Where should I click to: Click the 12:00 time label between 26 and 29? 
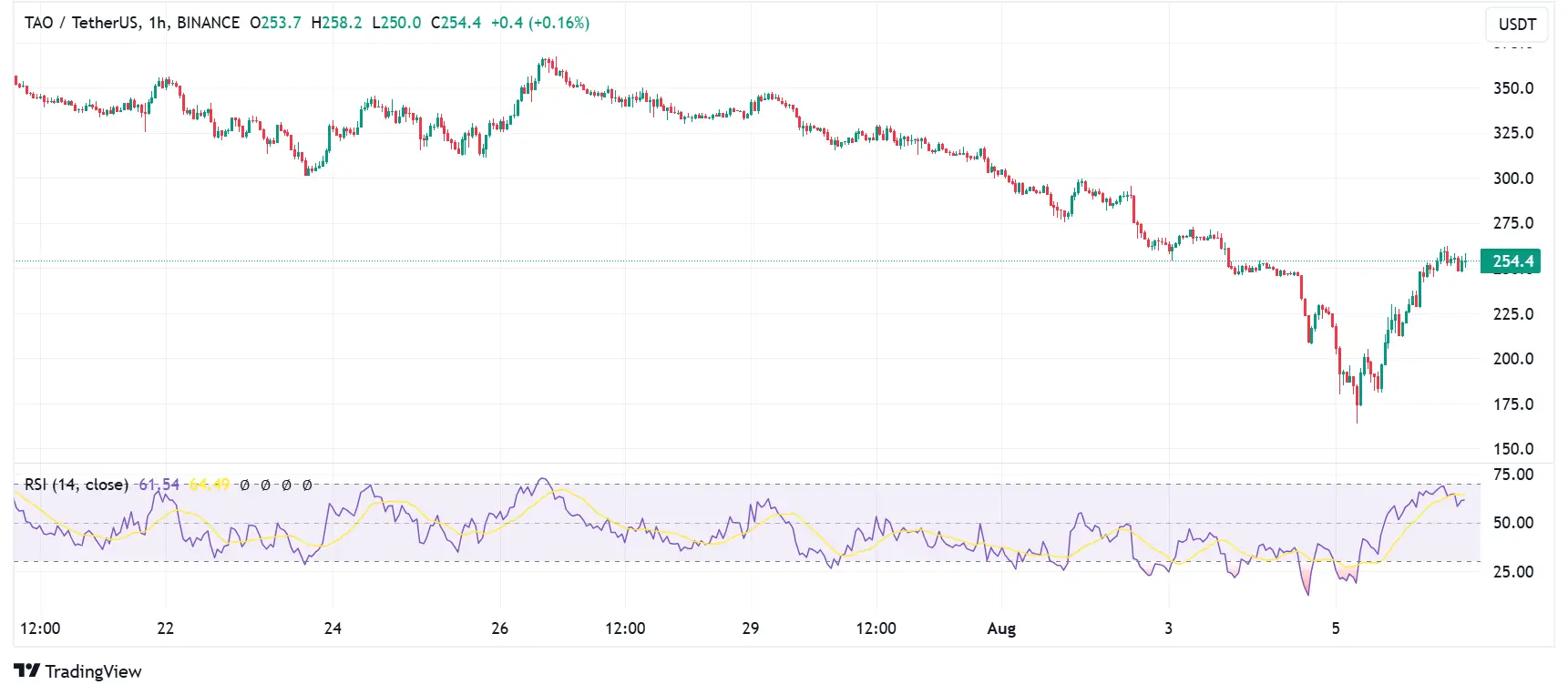coord(625,629)
